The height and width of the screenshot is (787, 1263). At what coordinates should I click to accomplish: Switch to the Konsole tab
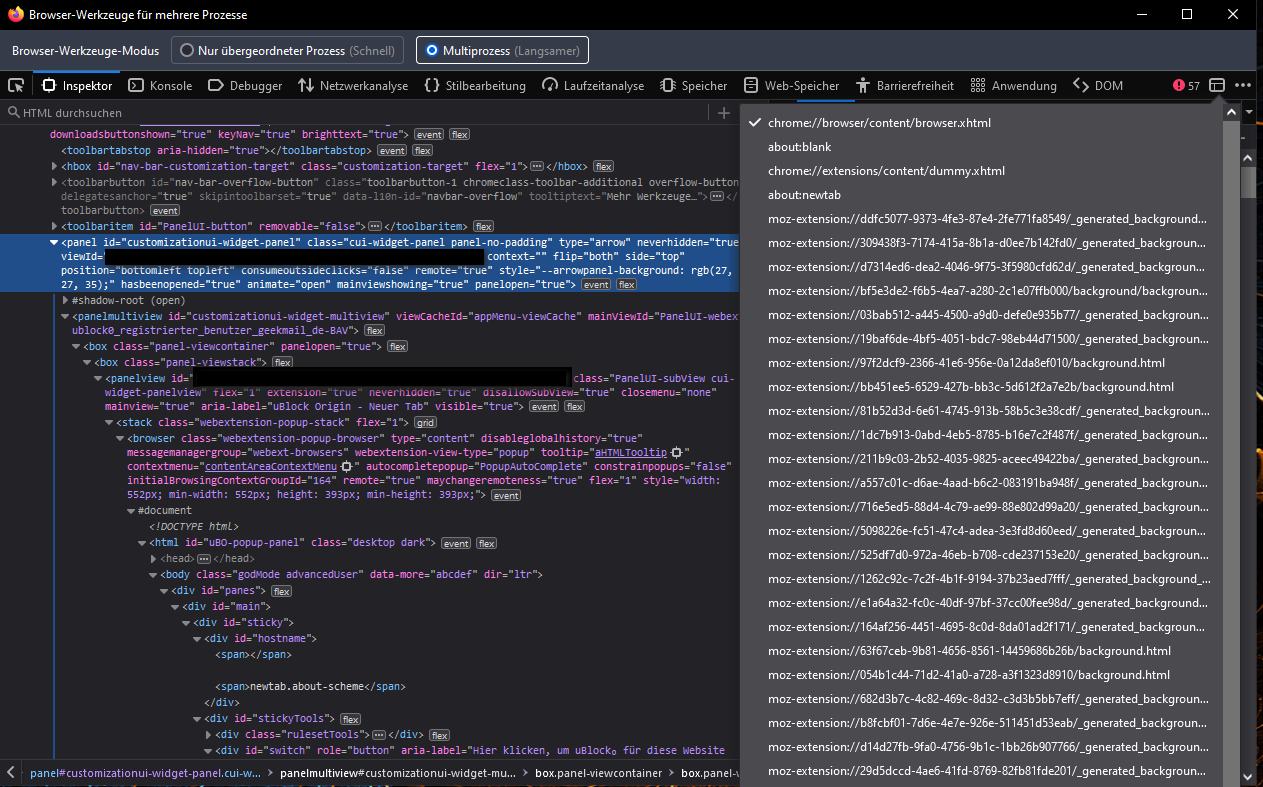(160, 86)
